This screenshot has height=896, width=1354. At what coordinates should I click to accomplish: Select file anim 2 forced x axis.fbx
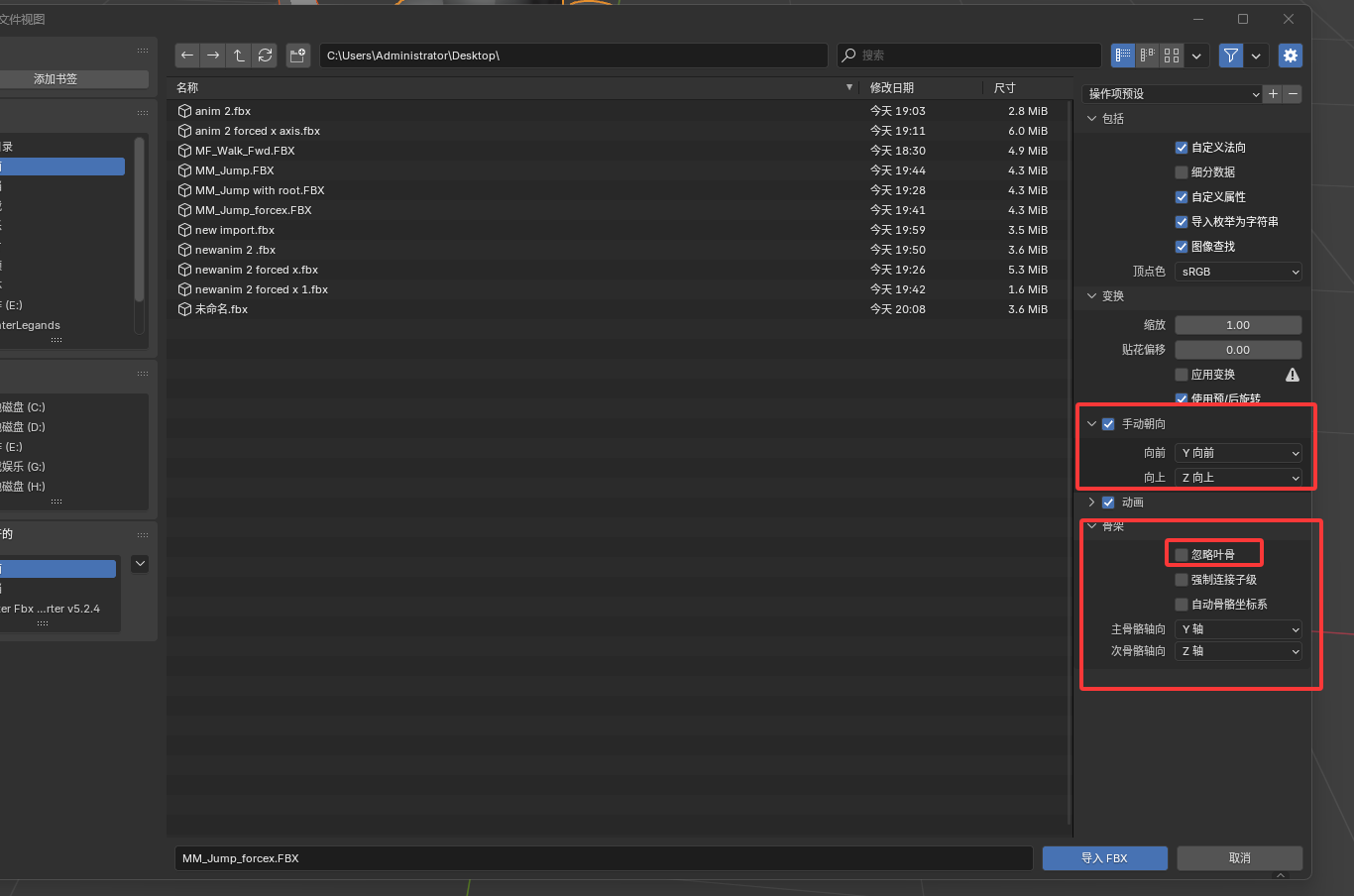point(619,131)
